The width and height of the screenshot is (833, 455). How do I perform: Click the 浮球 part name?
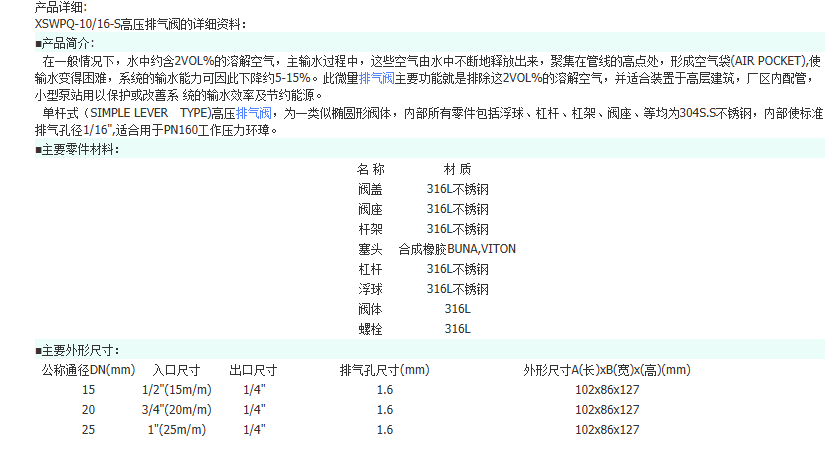[370, 289]
